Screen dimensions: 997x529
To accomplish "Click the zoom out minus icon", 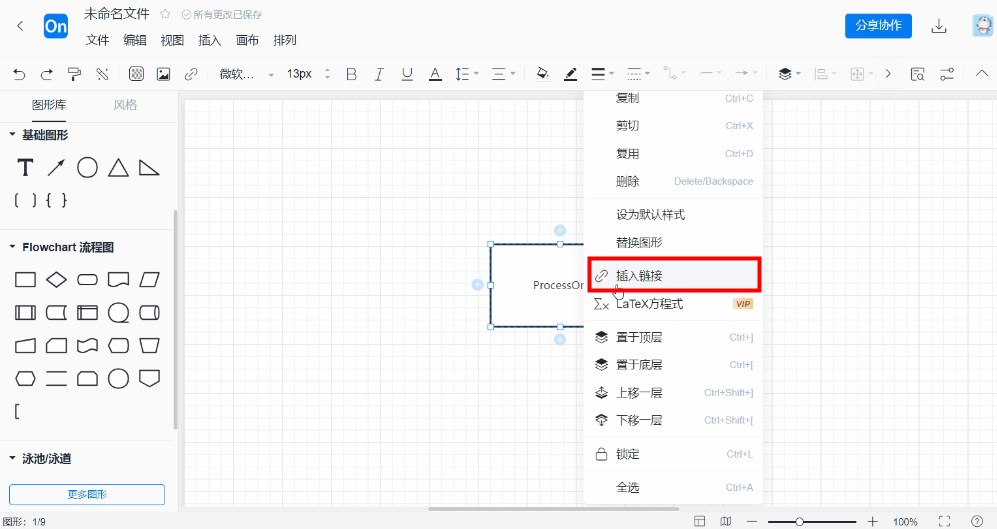I will point(752,521).
